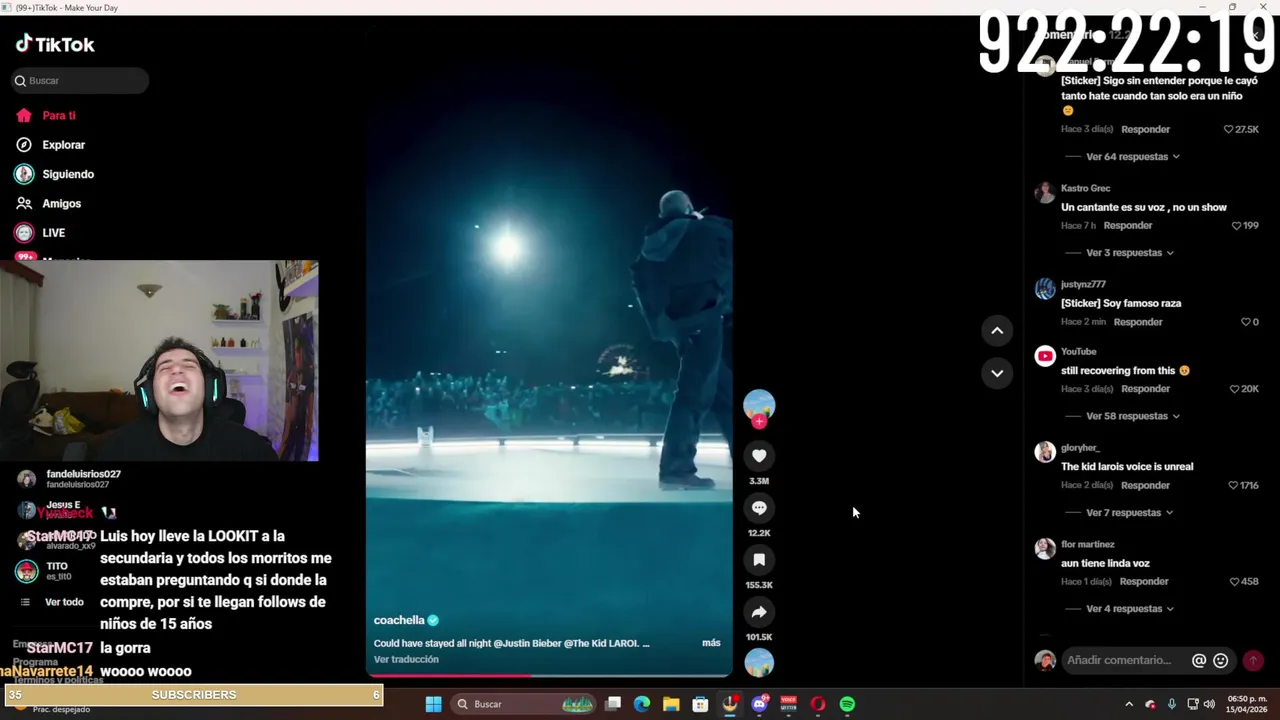Mention a user with the @ icon

[1199, 660]
